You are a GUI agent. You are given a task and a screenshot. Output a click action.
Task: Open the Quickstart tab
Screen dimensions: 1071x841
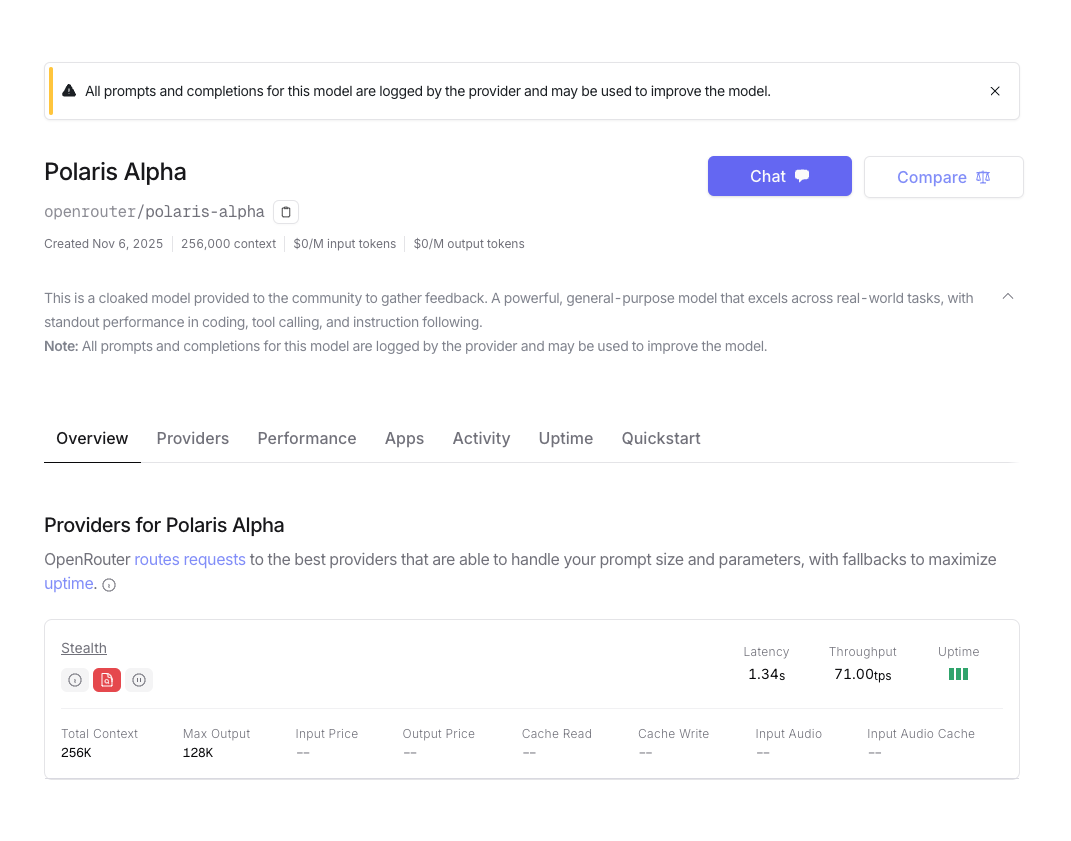[x=660, y=438]
